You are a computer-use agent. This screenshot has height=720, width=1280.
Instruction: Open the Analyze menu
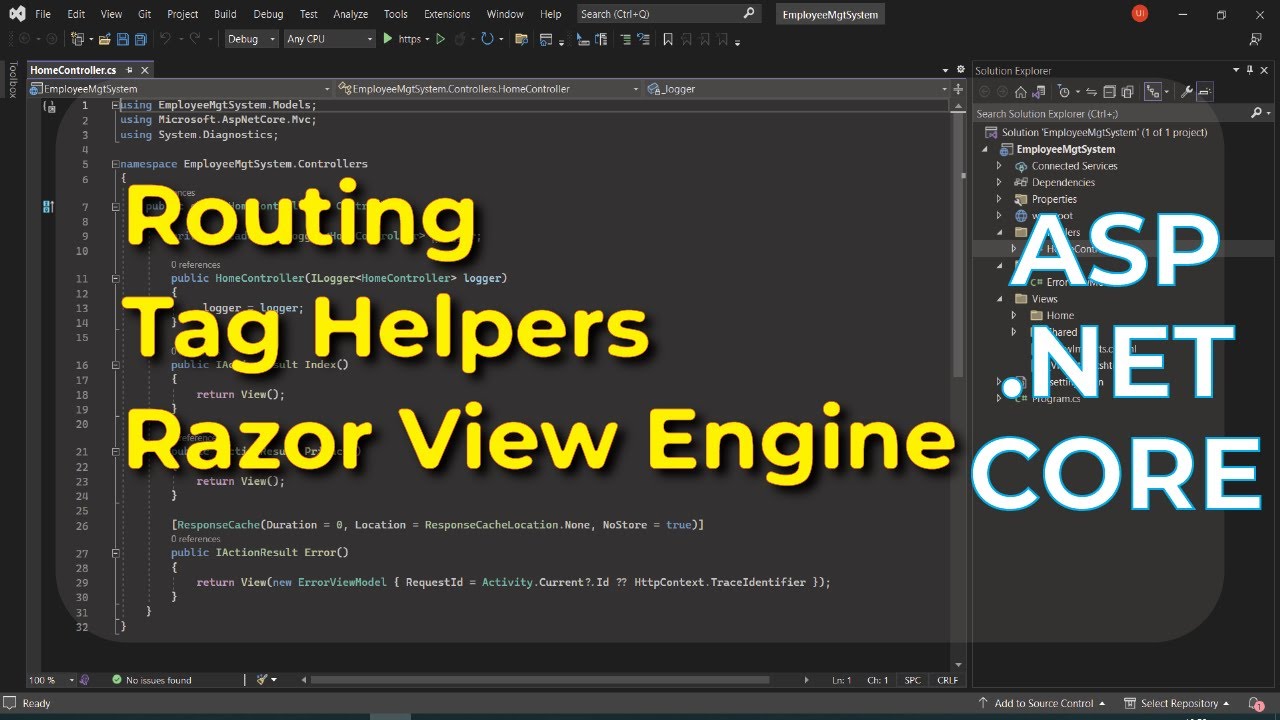[350, 14]
